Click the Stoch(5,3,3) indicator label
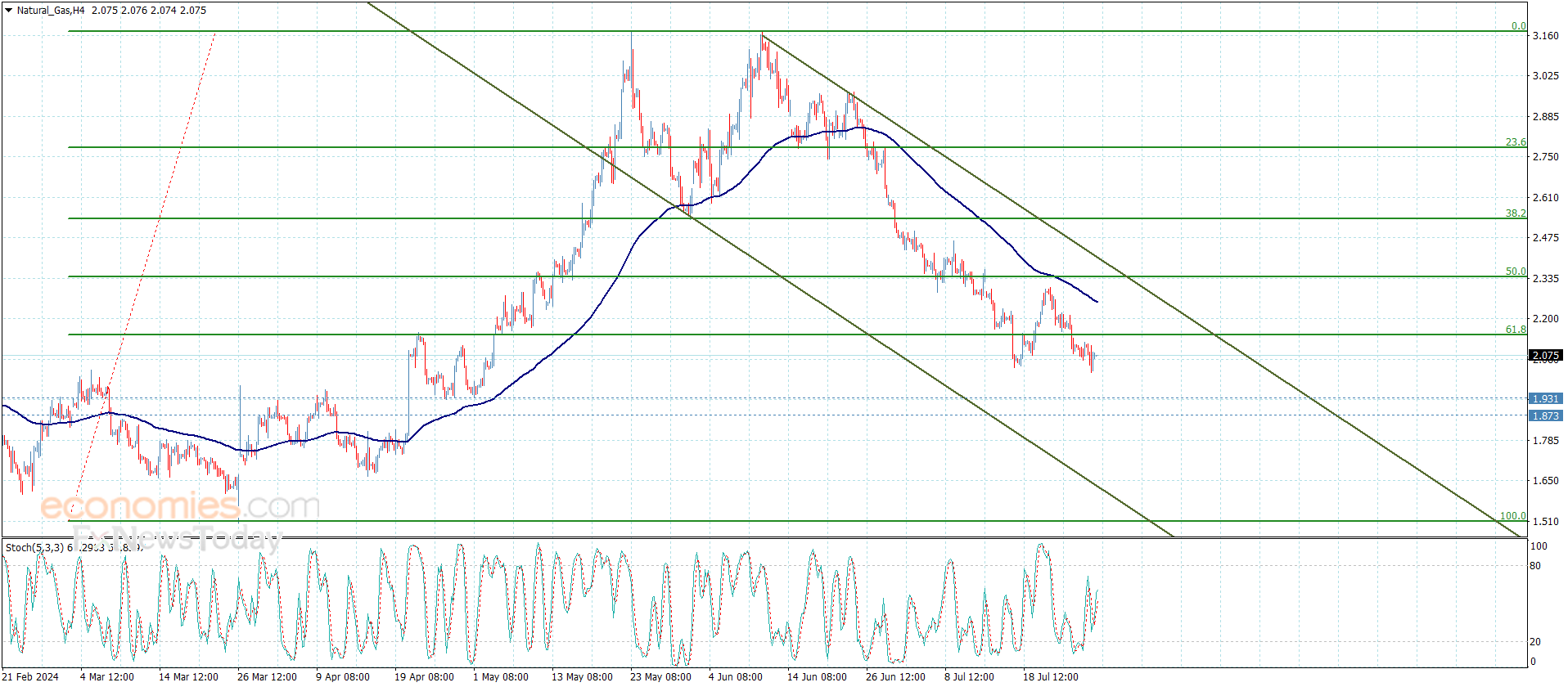The height and width of the screenshot is (687, 1568). (x=34, y=547)
